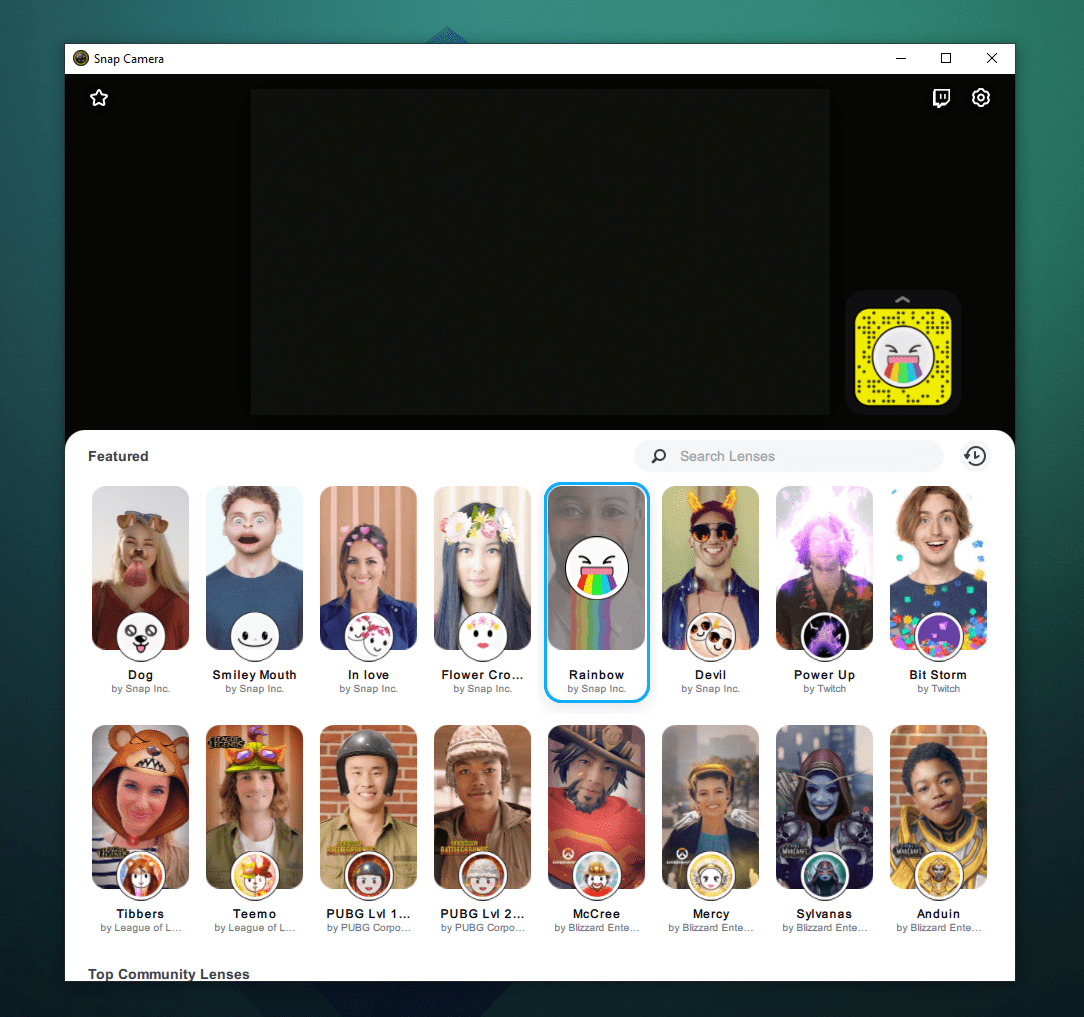
Task: Click the Anduin round lens icon
Action: click(938, 875)
